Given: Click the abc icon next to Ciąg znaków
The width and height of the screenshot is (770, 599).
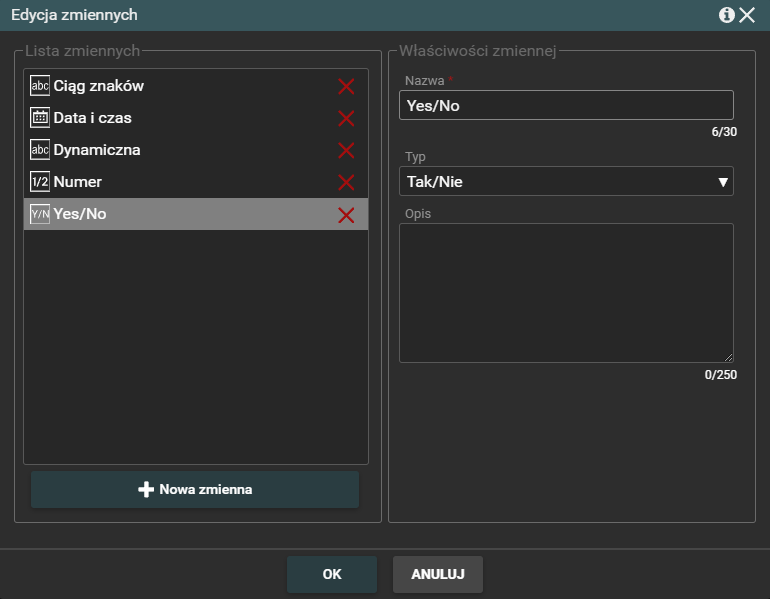Looking at the screenshot, I should pyautogui.click(x=40, y=86).
